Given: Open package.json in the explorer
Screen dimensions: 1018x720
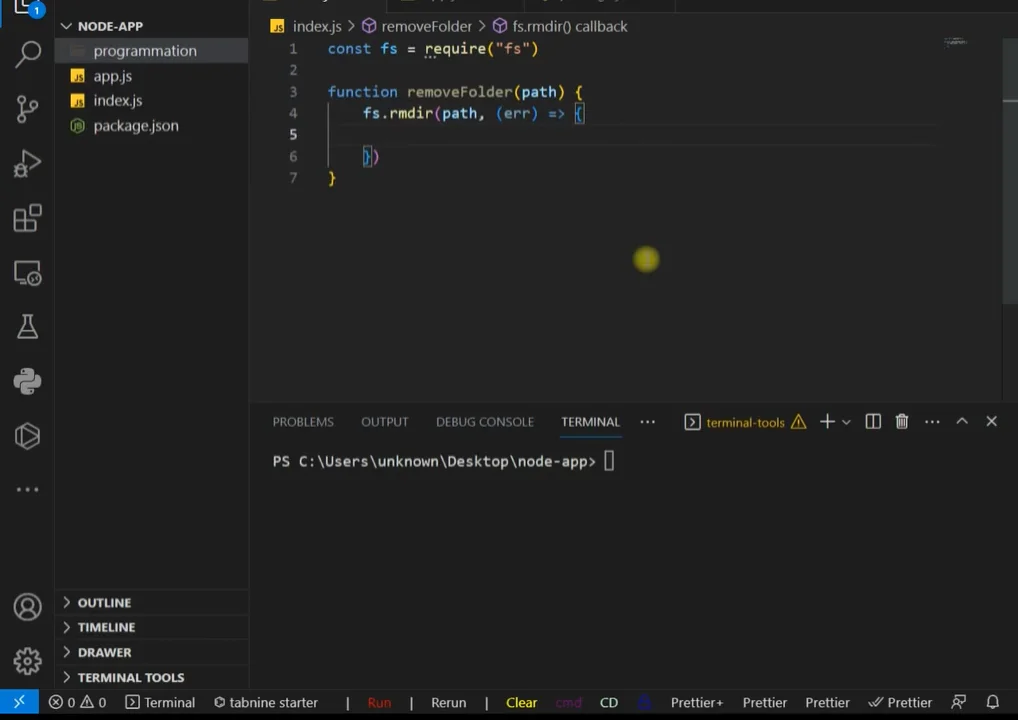Looking at the screenshot, I should (151, 126).
